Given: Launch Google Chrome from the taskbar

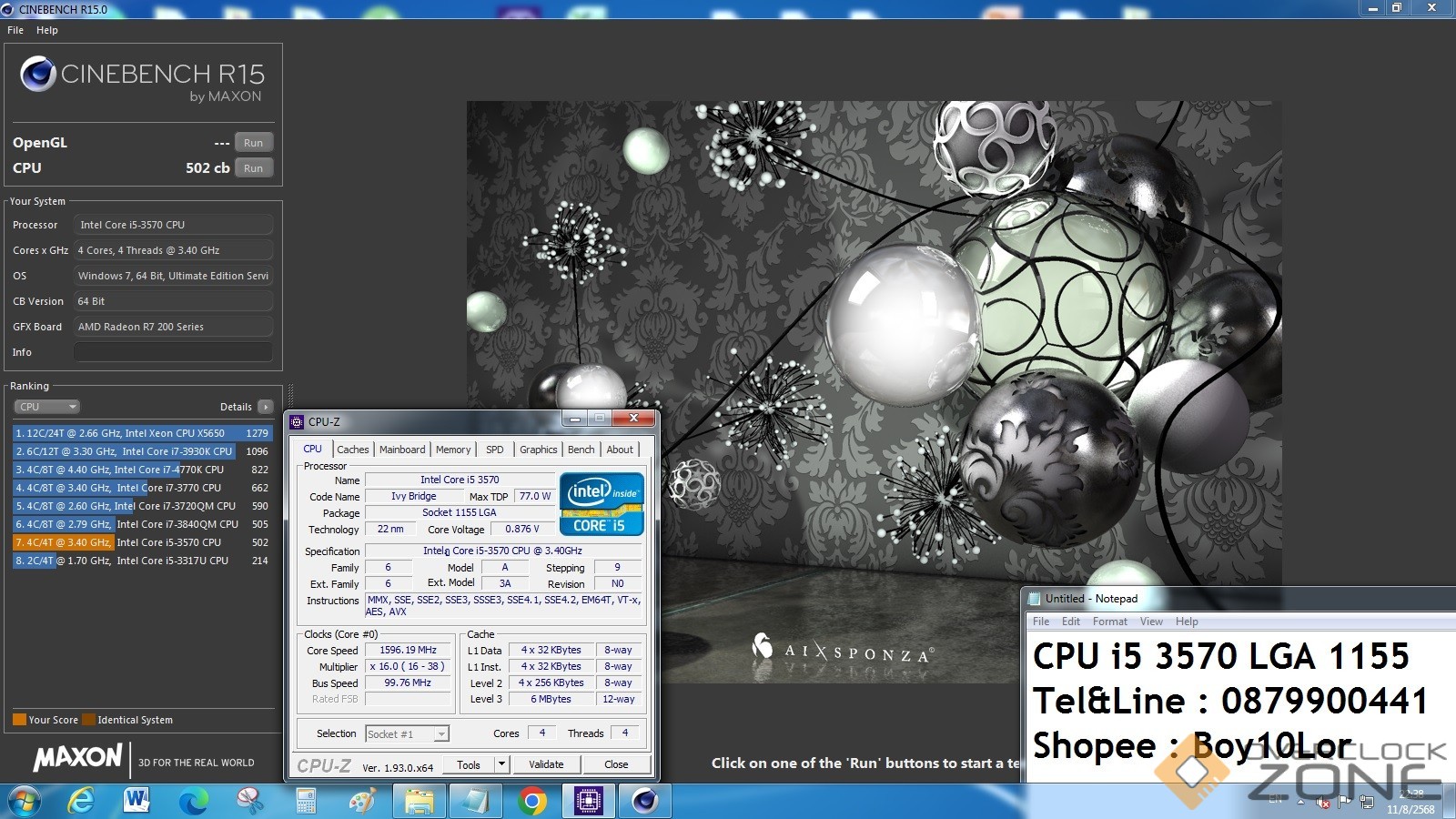Looking at the screenshot, I should [x=532, y=801].
